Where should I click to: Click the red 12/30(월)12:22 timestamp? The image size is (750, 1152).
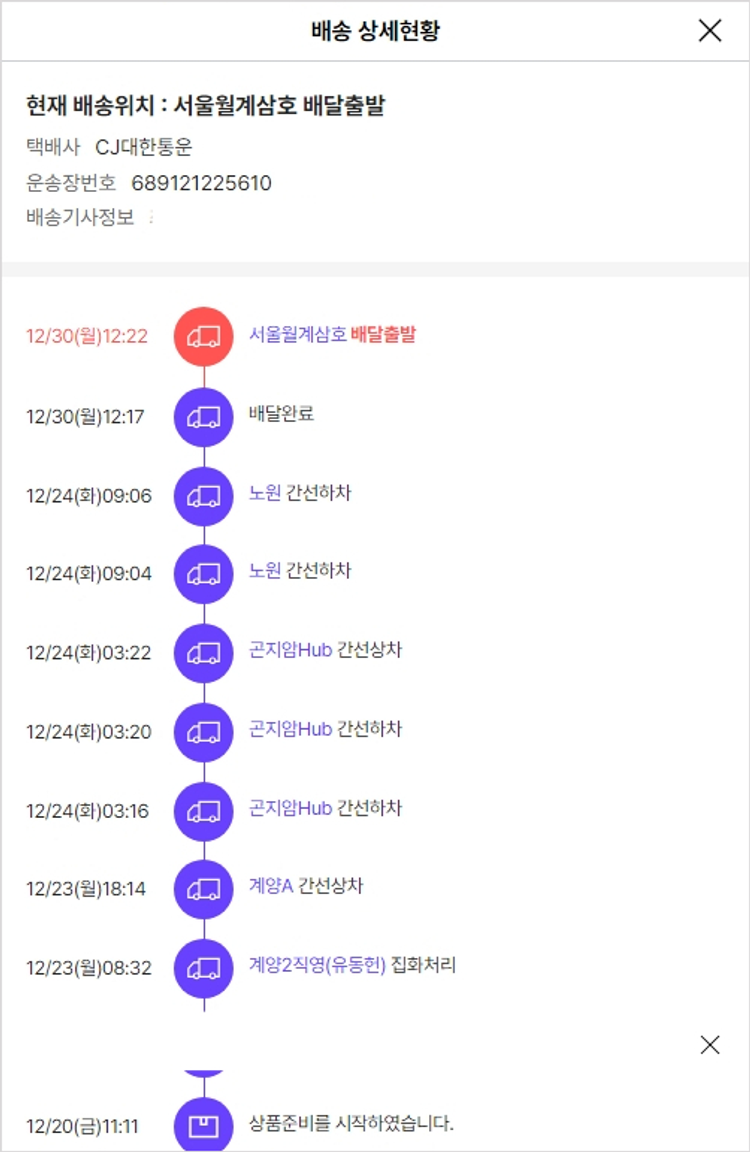click(x=87, y=337)
